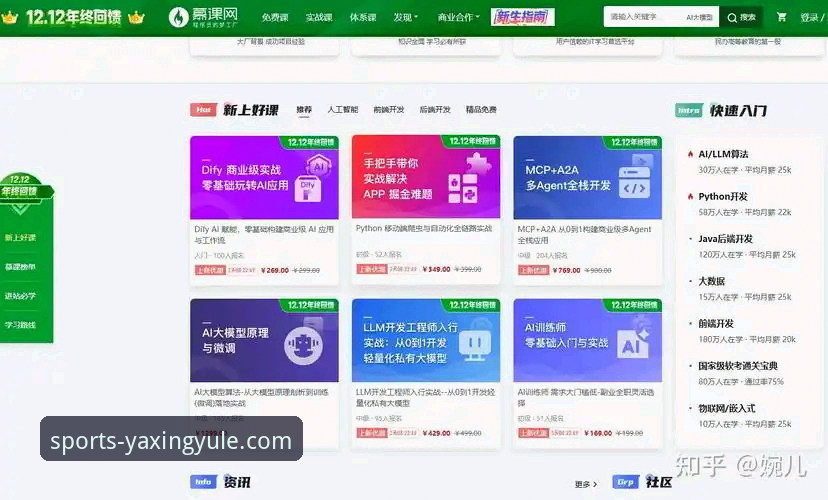The width and height of the screenshot is (828, 500).
Task: Open the 手把手带你实战解决APP掘金难题 course thumbnail
Action: [x=426, y=176]
